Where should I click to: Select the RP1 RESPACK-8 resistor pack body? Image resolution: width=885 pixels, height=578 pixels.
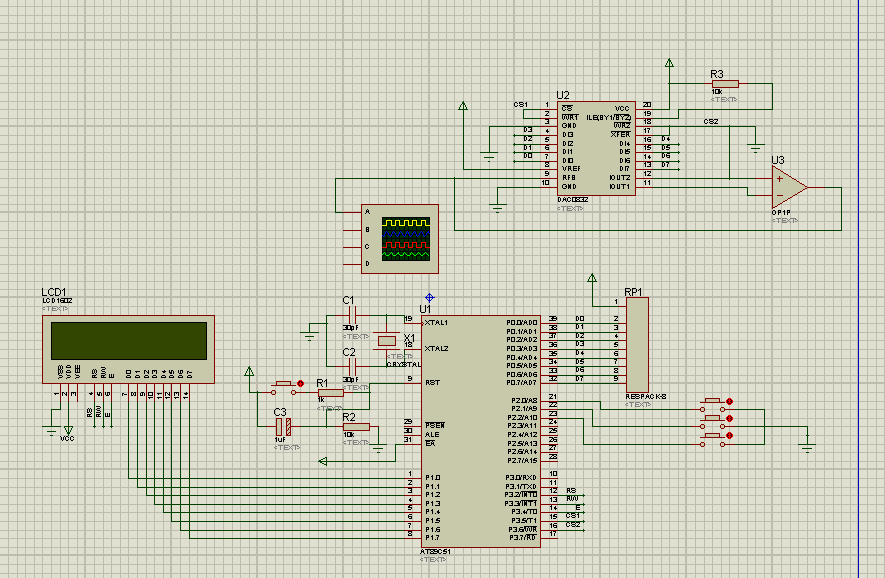click(x=637, y=345)
